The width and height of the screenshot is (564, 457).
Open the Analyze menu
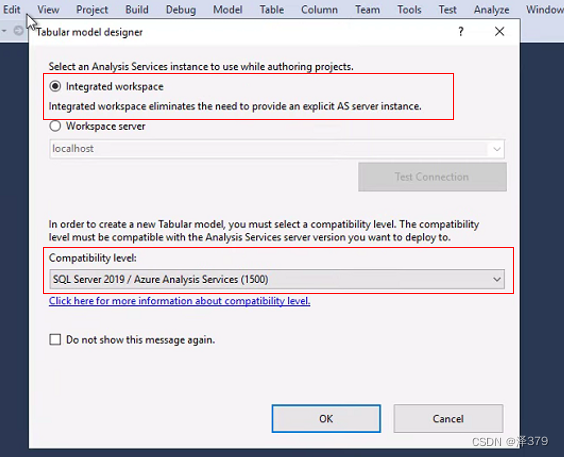(x=491, y=9)
